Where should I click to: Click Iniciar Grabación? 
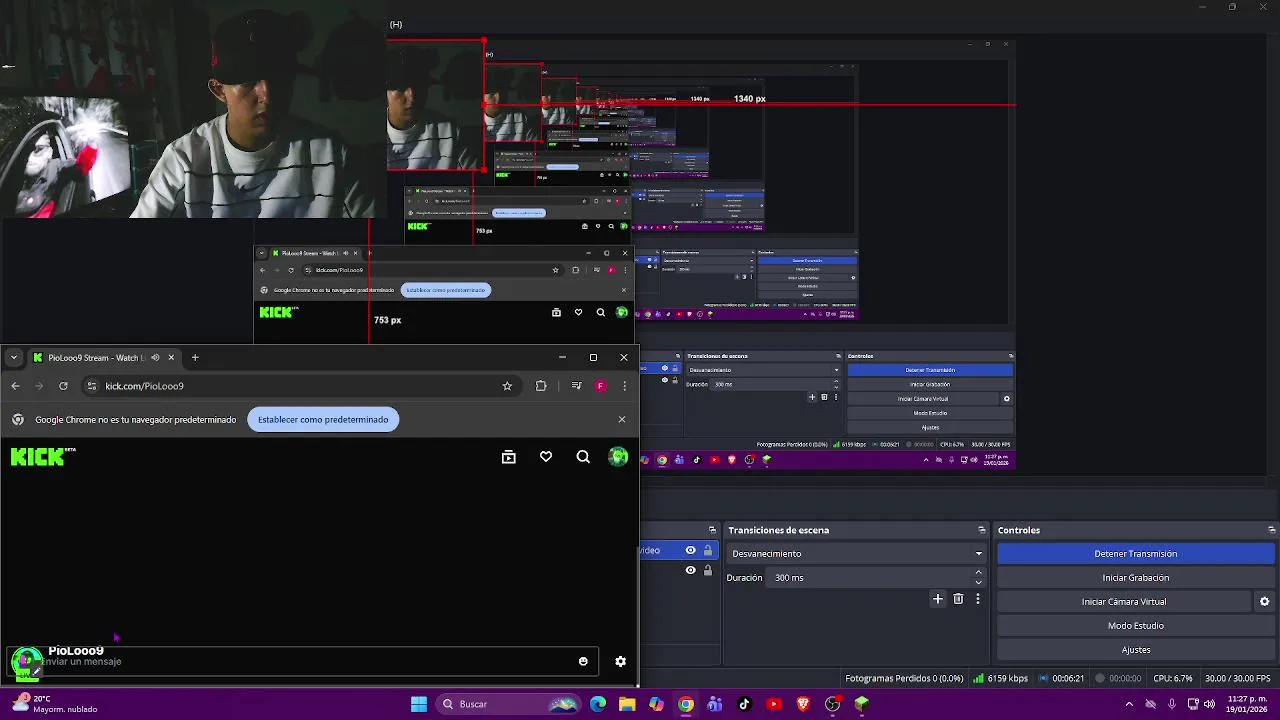coord(1136,578)
